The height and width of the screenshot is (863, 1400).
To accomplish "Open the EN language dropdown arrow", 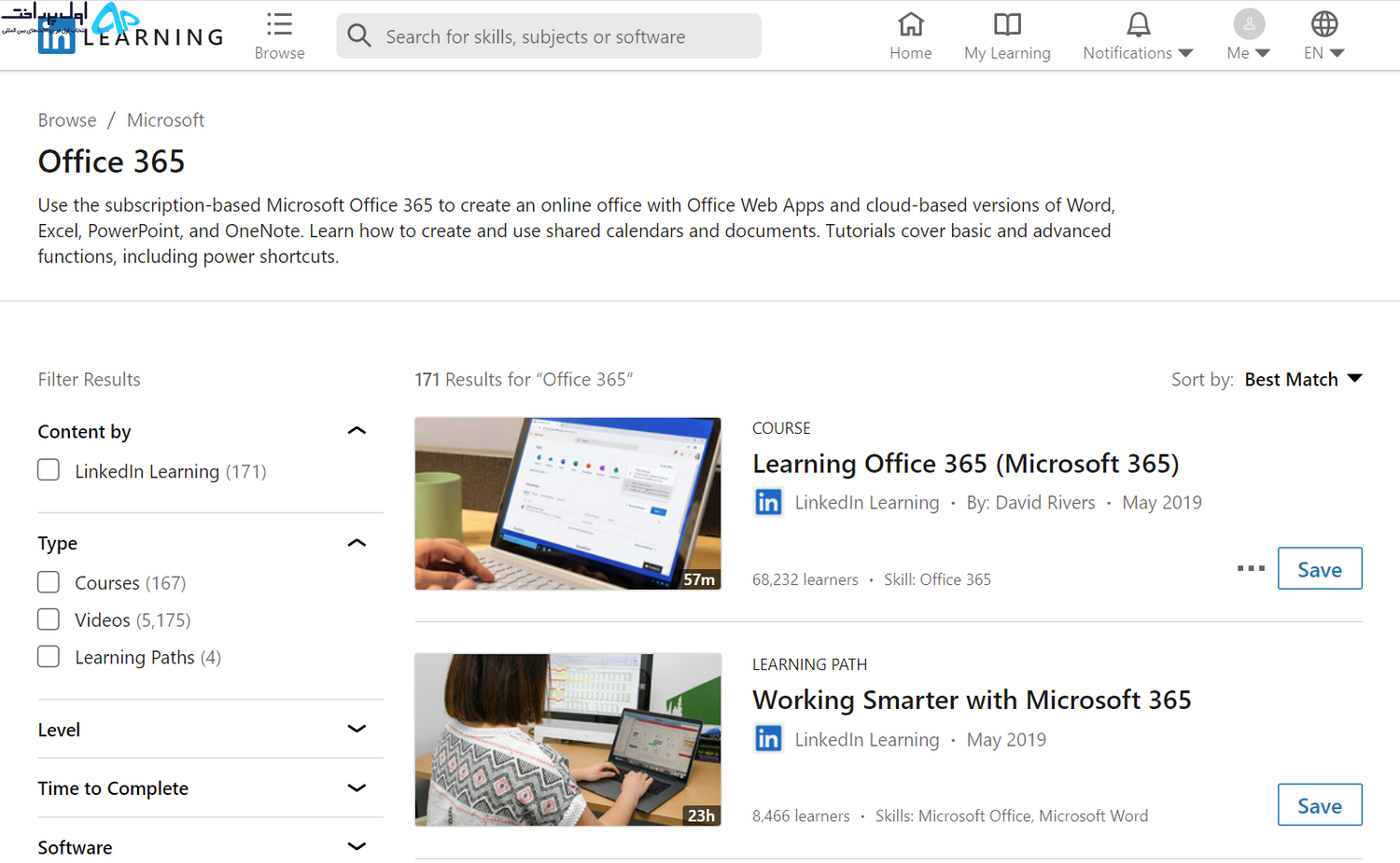I will coord(1337,53).
